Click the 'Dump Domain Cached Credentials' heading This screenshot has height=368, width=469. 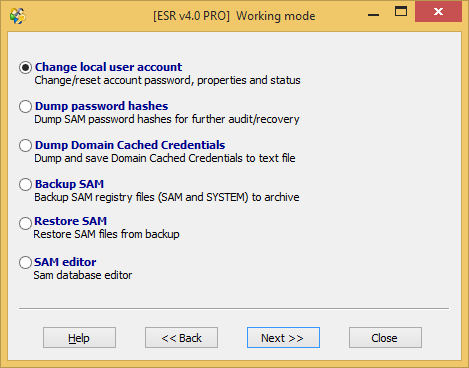130,145
